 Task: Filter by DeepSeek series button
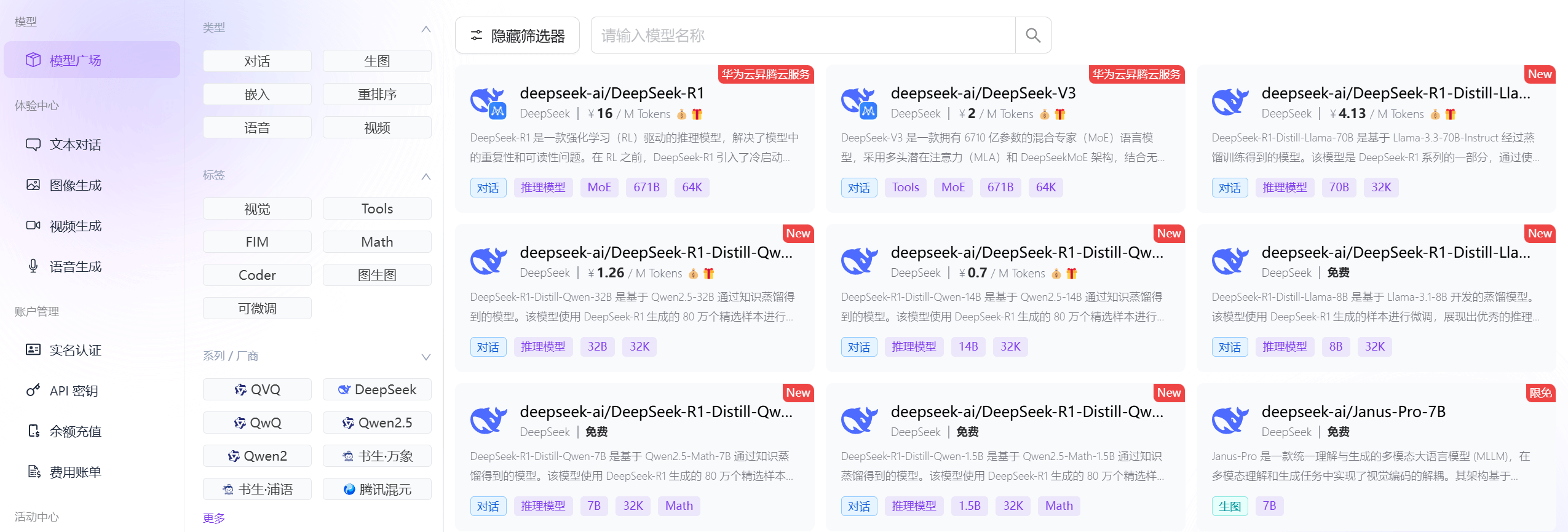pos(377,389)
